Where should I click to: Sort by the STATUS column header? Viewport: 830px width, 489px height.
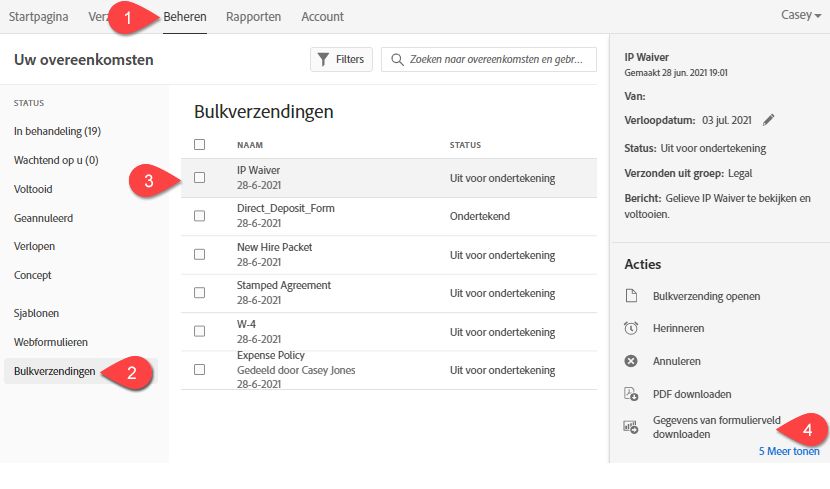point(465,145)
